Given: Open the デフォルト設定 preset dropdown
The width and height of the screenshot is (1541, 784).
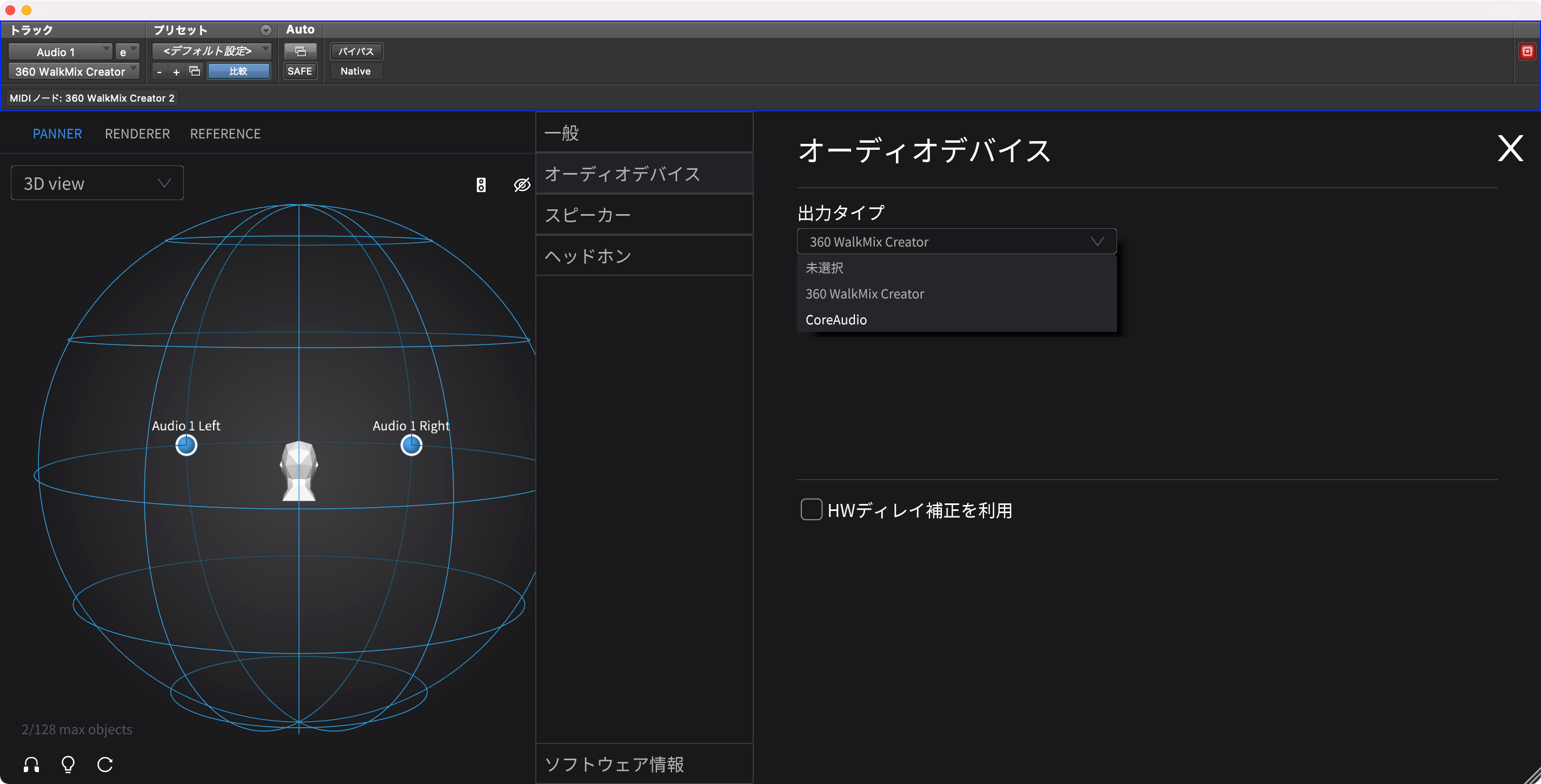Looking at the screenshot, I should click(211, 51).
